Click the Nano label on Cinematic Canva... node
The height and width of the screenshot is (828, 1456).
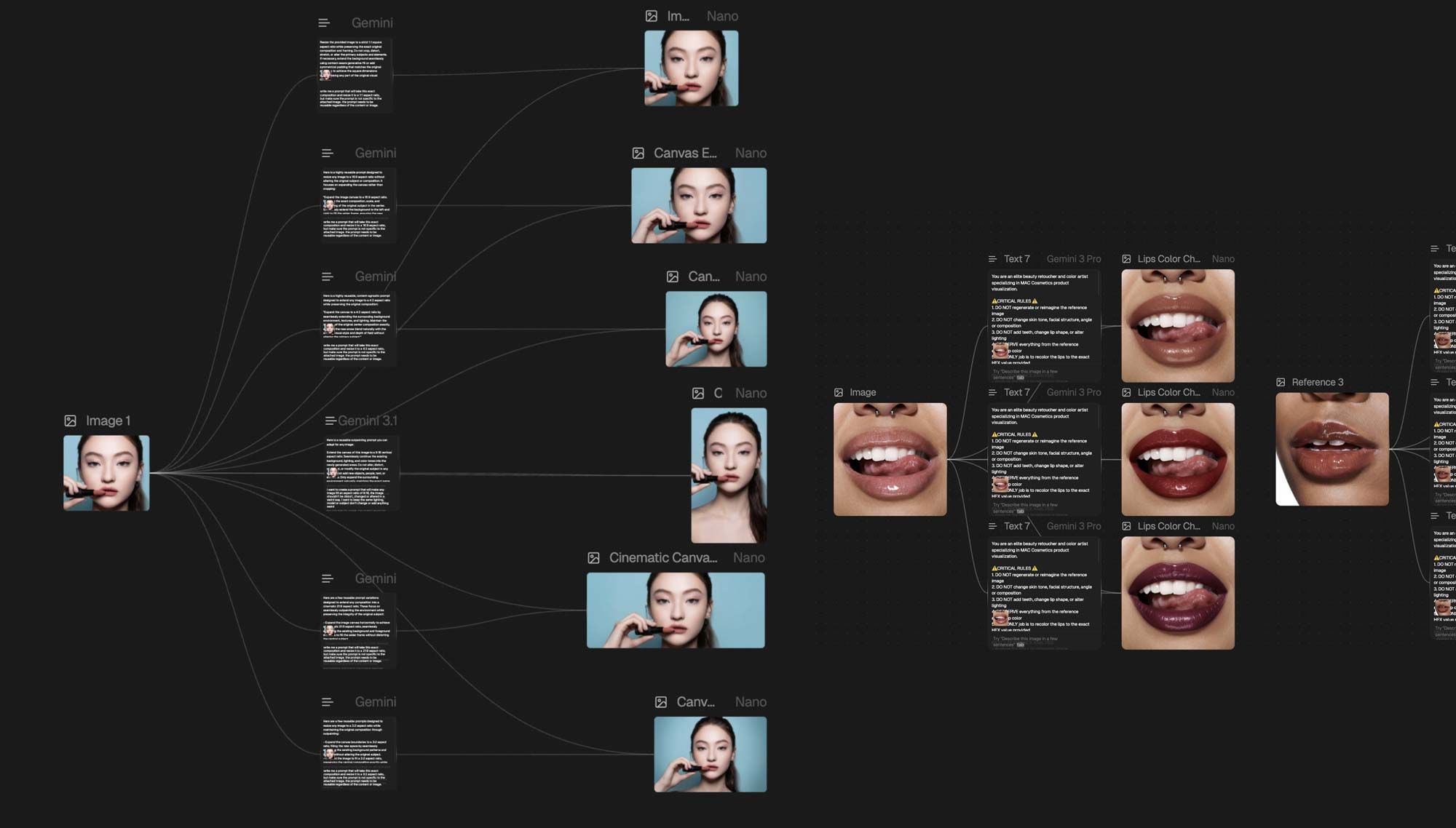coord(749,558)
